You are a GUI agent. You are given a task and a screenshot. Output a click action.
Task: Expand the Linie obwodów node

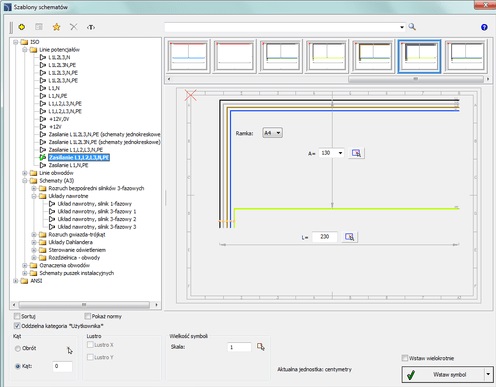pos(25,173)
